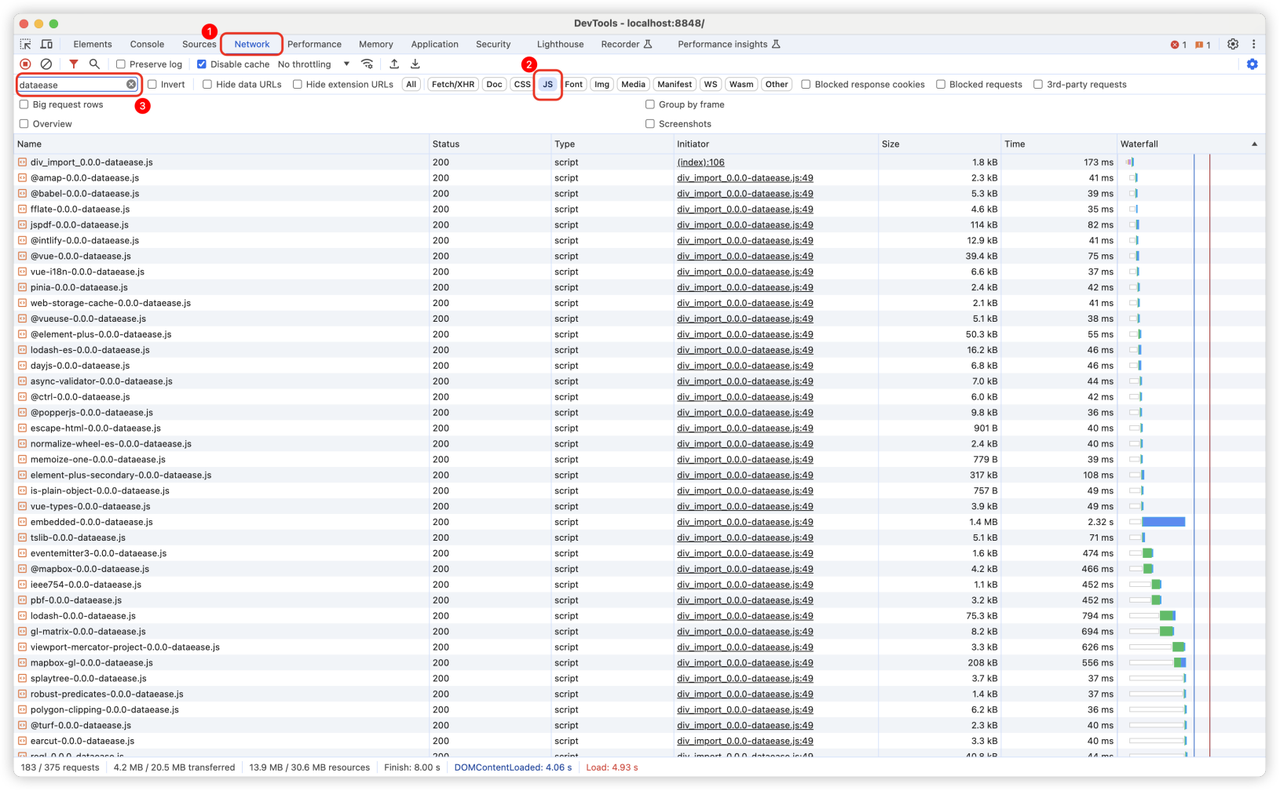1280x791 pixels.
Task: Open the network search magnifier
Action: [x=94, y=64]
